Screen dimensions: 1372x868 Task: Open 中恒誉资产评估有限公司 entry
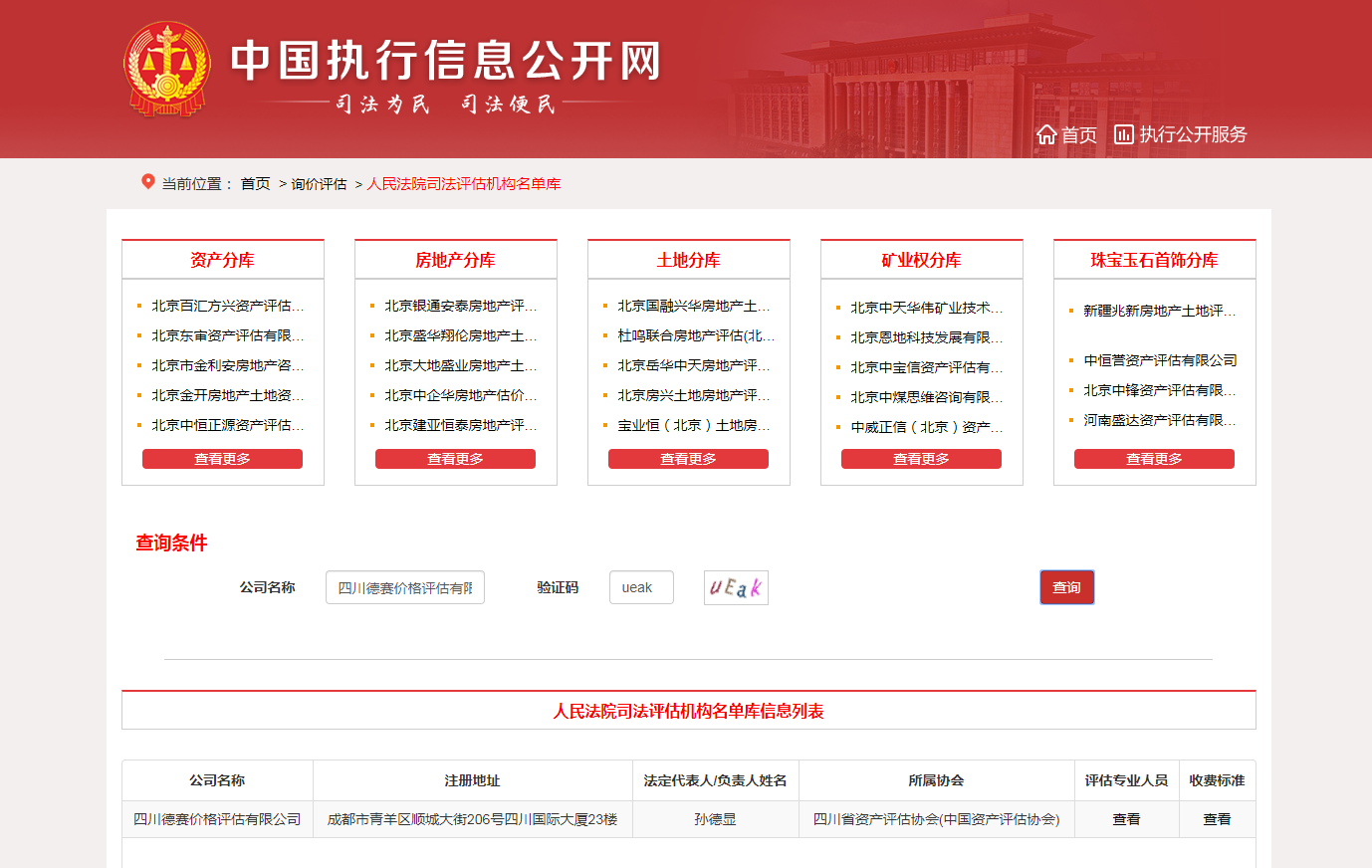point(1160,360)
